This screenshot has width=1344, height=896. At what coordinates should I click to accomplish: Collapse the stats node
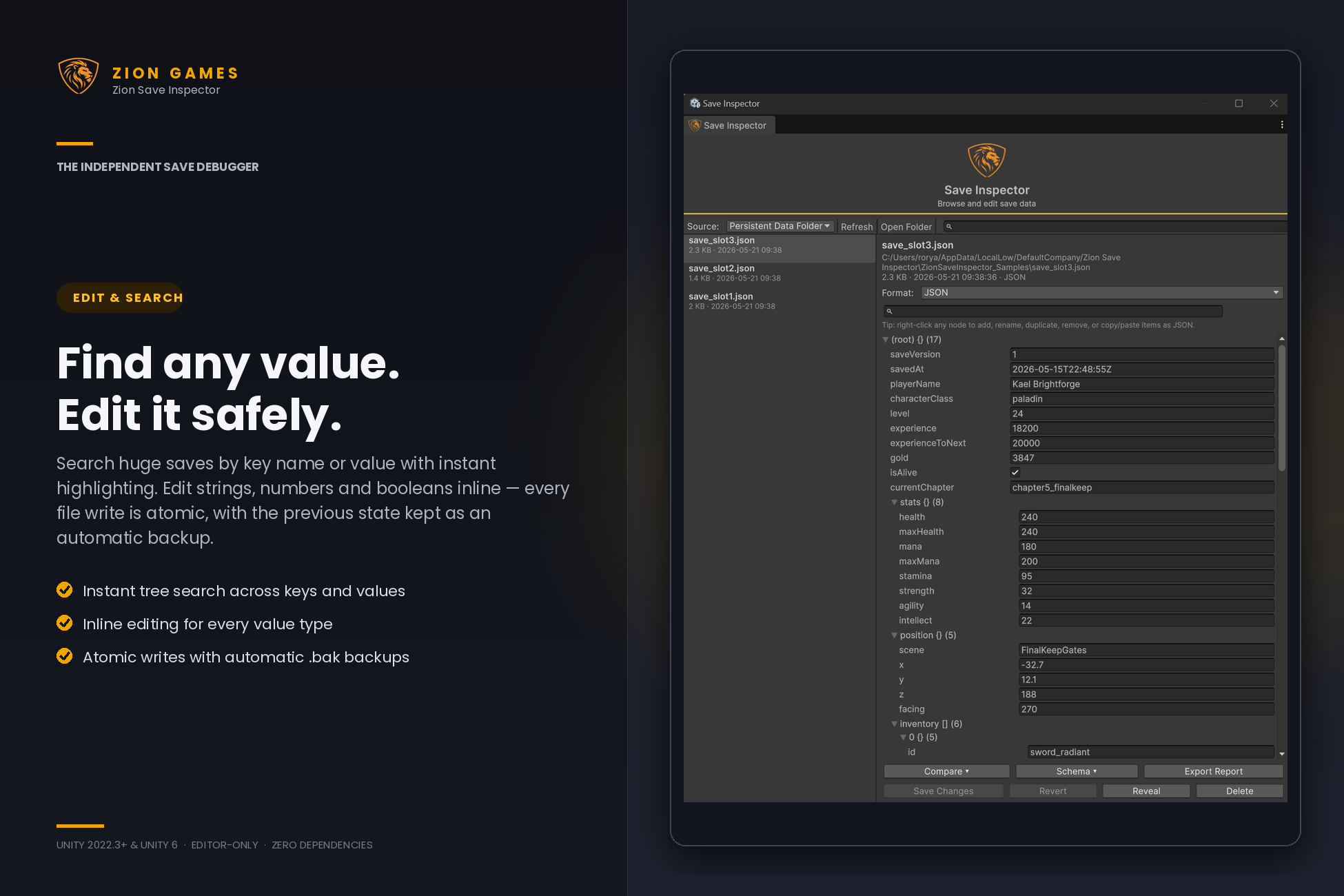(894, 502)
